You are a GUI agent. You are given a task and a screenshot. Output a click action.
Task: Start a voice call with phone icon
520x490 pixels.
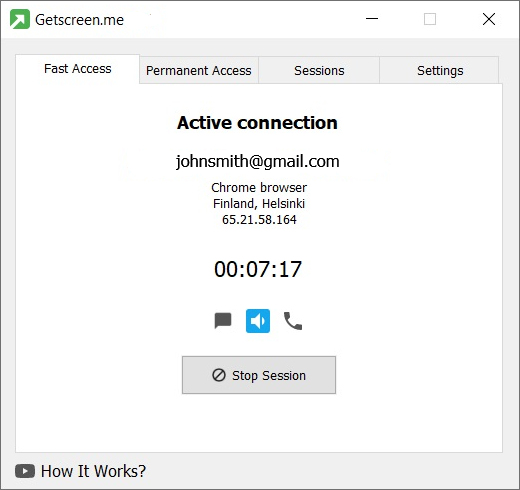coord(293,321)
